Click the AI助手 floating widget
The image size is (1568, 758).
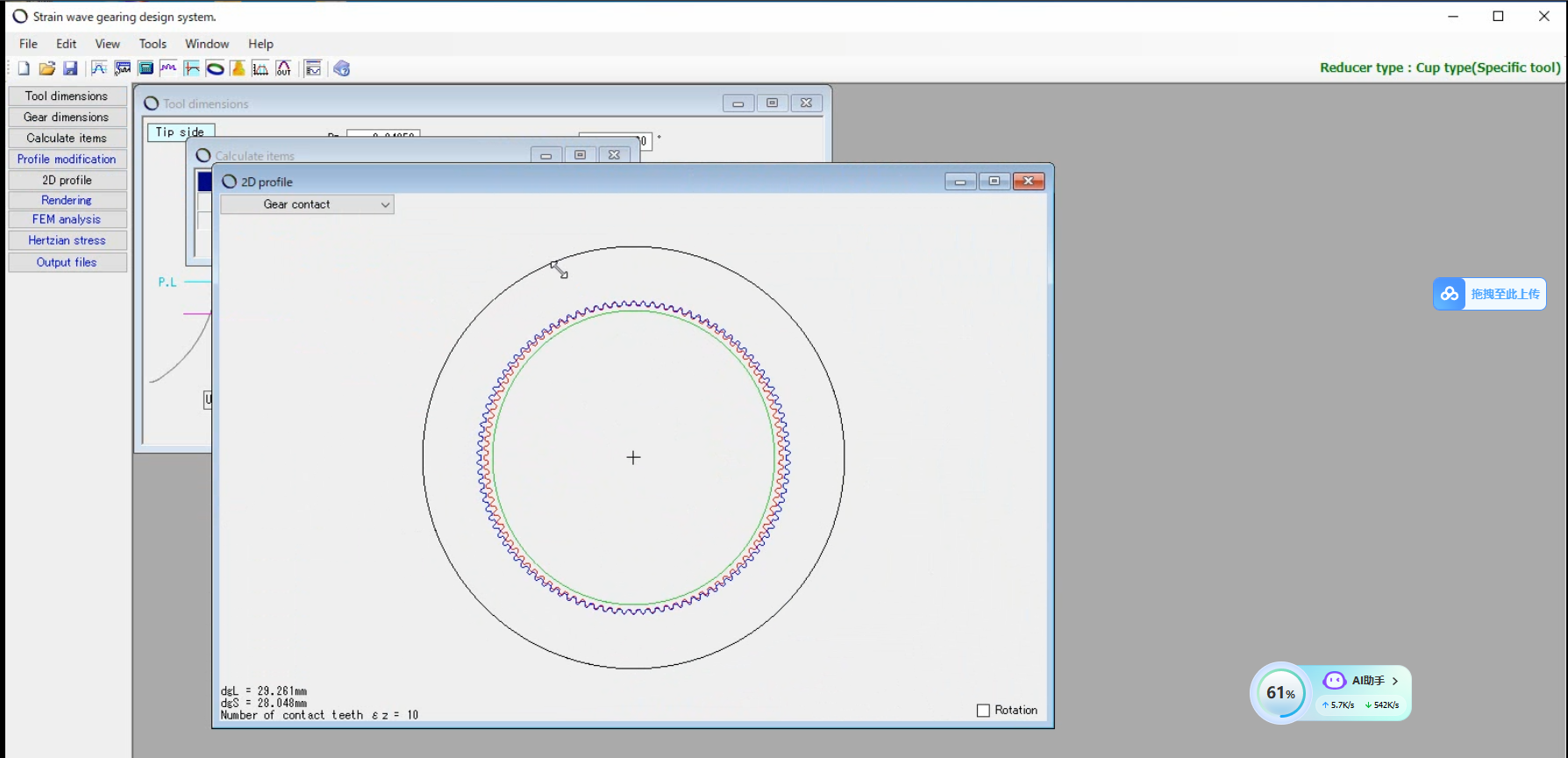[x=1362, y=681]
